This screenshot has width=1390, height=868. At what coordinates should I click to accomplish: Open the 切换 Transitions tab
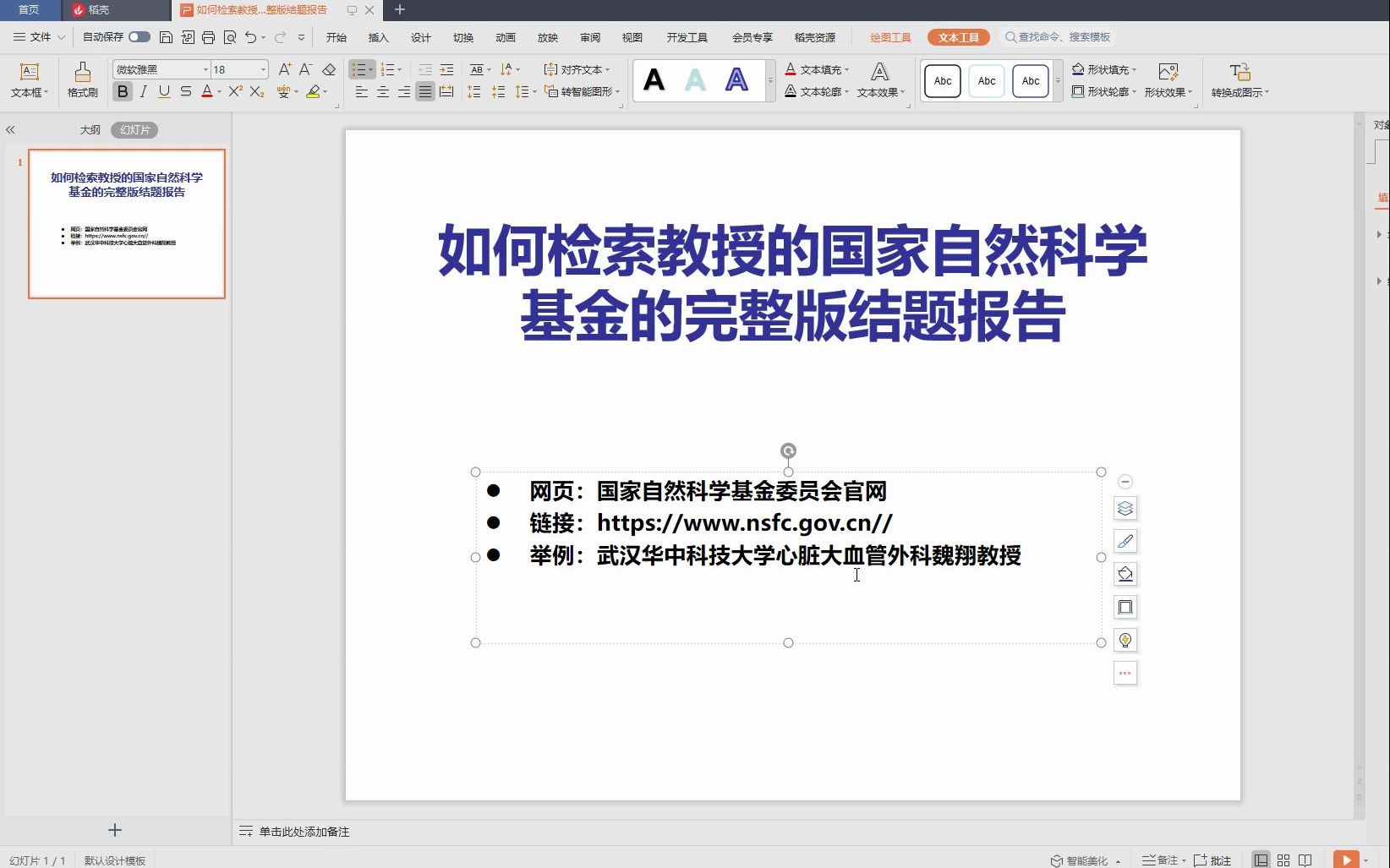coord(462,37)
